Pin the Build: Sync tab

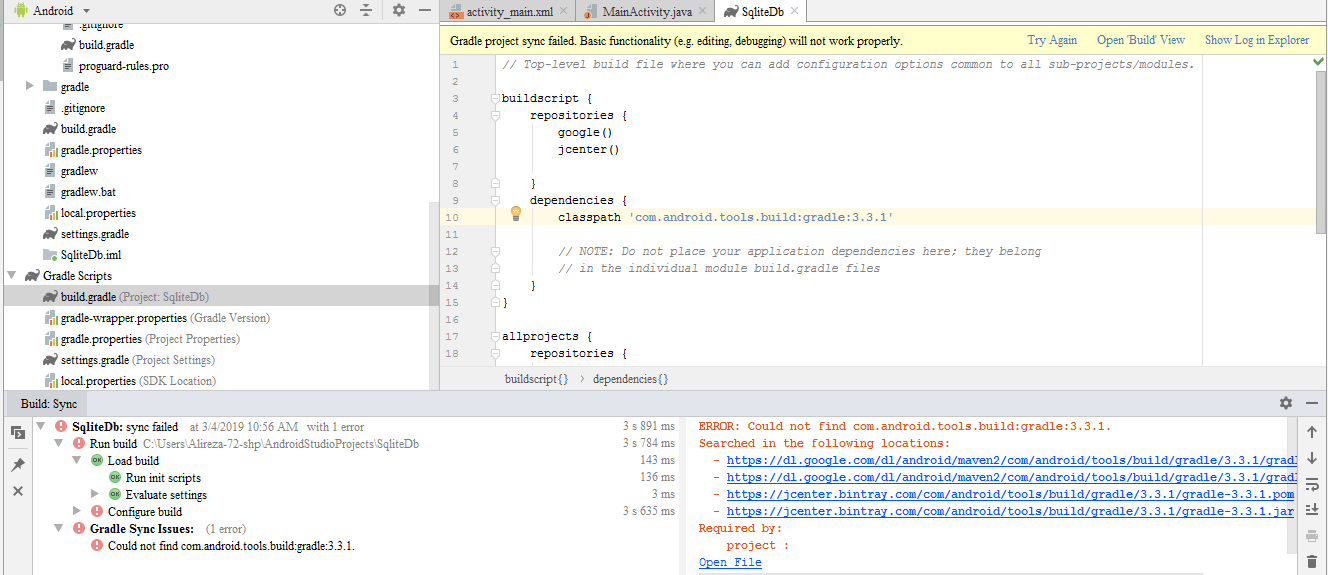pos(17,465)
